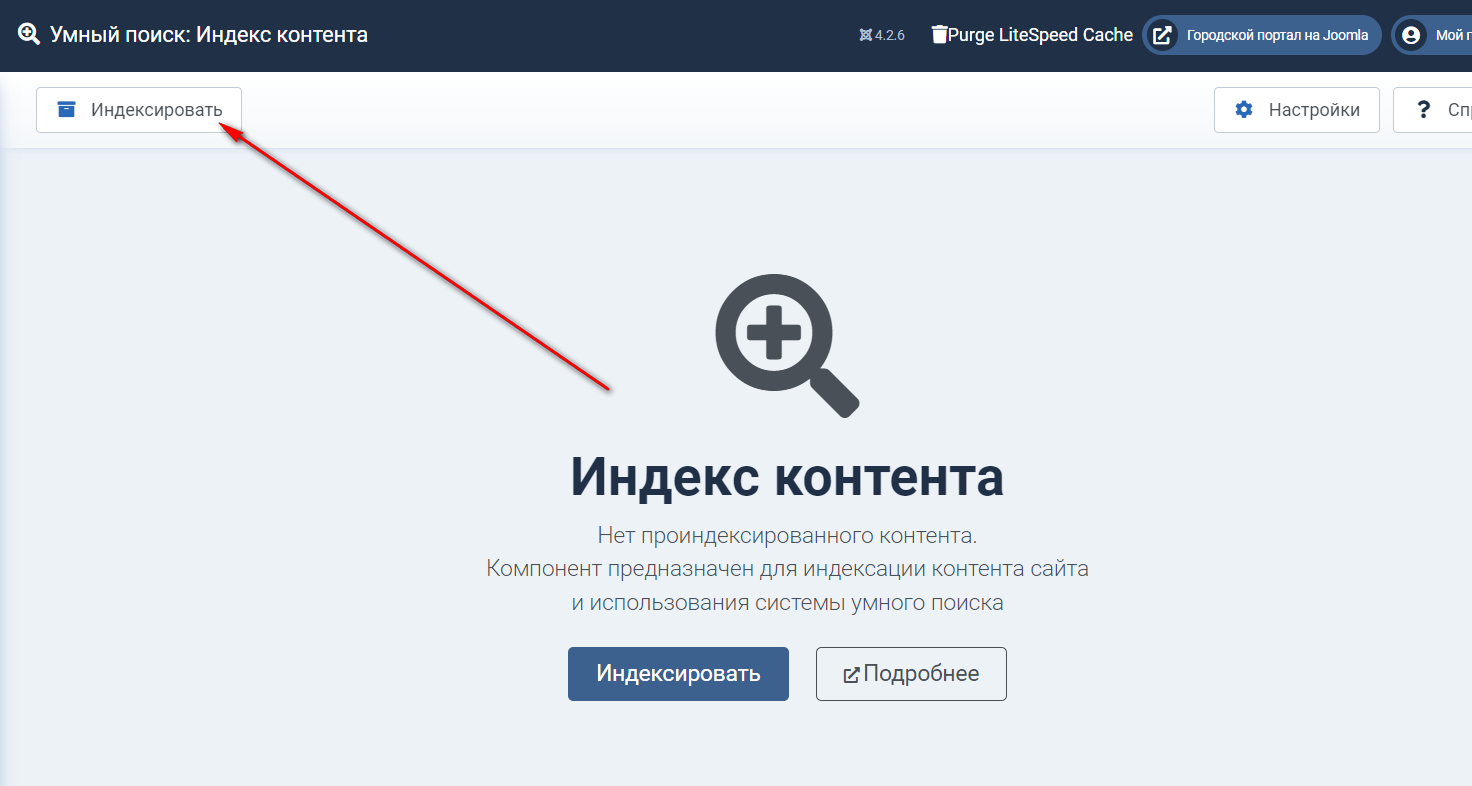
Task: Click the archive box icon in toolbar Индексировать
Action: point(67,110)
